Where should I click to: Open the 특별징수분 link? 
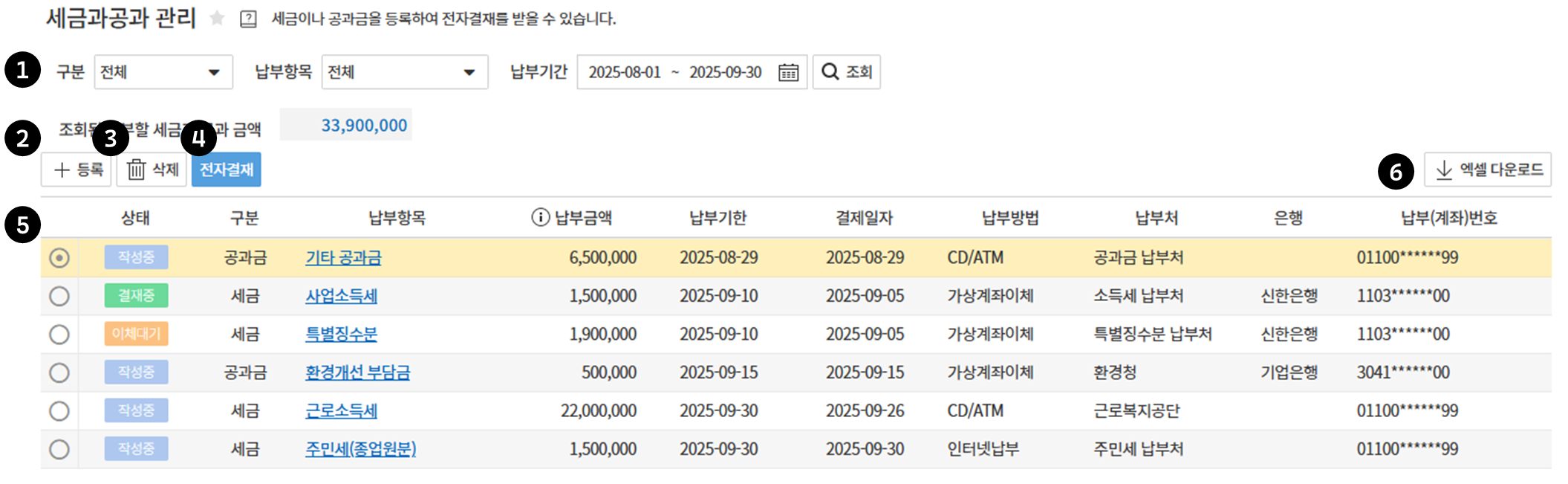pyautogui.click(x=341, y=335)
